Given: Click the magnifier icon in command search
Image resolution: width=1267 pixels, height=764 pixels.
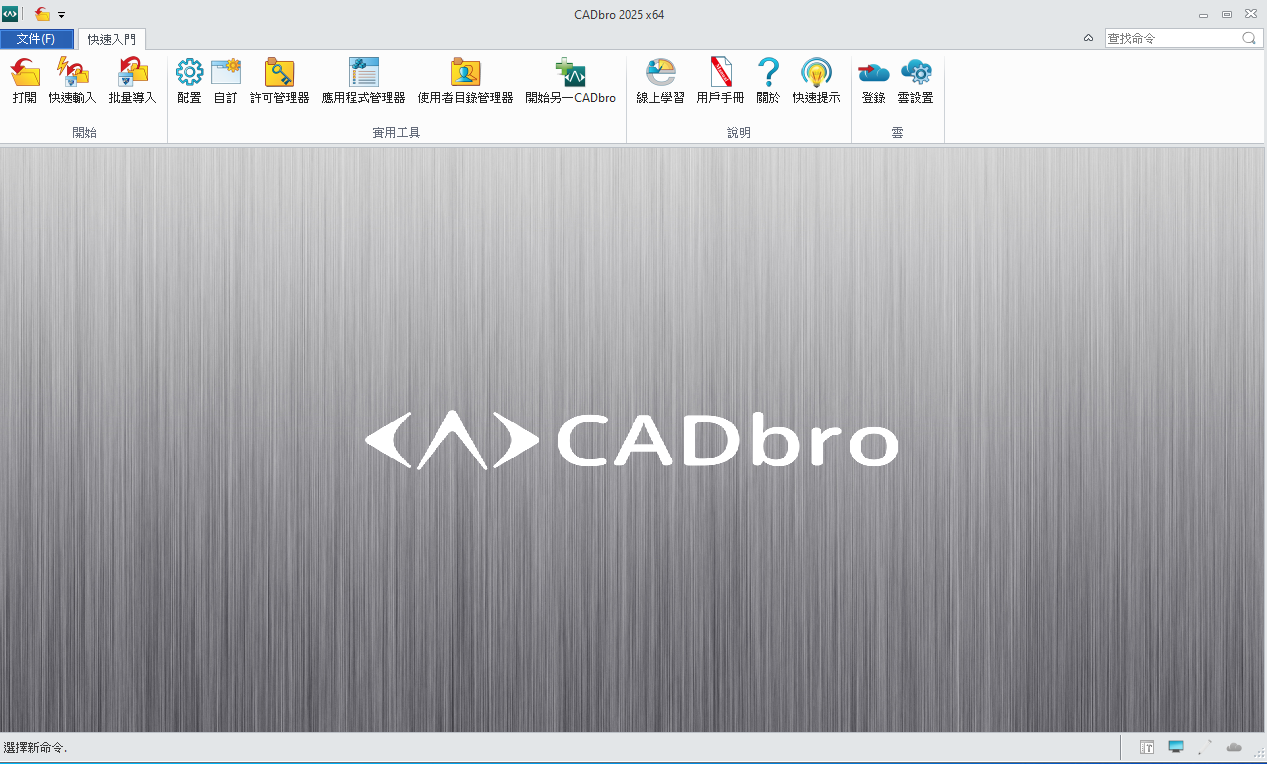Looking at the screenshot, I should 1250,38.
